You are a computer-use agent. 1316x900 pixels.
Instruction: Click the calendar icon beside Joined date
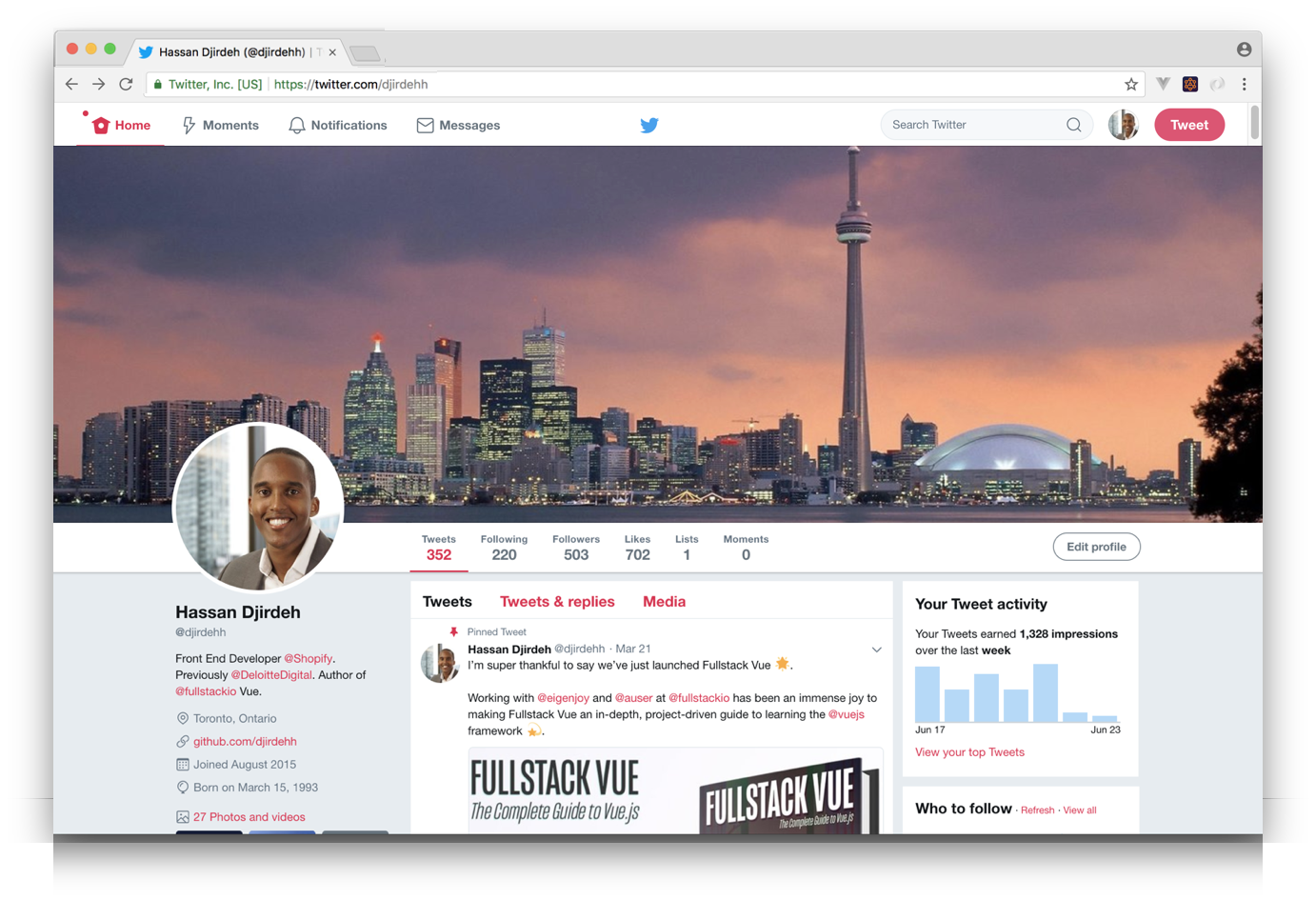[182, 764]
